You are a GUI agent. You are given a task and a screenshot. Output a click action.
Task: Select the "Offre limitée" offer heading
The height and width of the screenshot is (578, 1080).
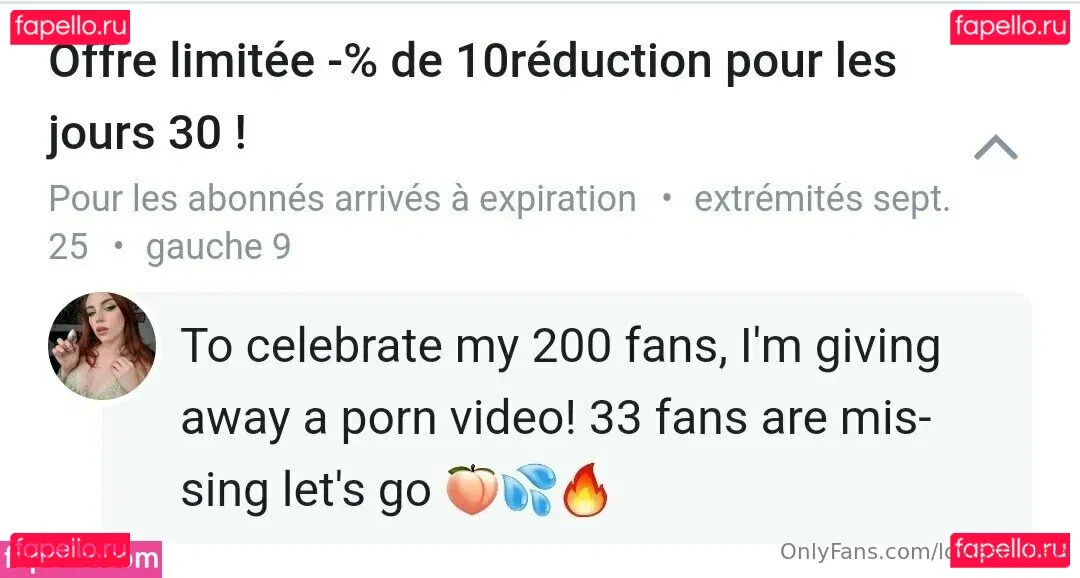180,64
